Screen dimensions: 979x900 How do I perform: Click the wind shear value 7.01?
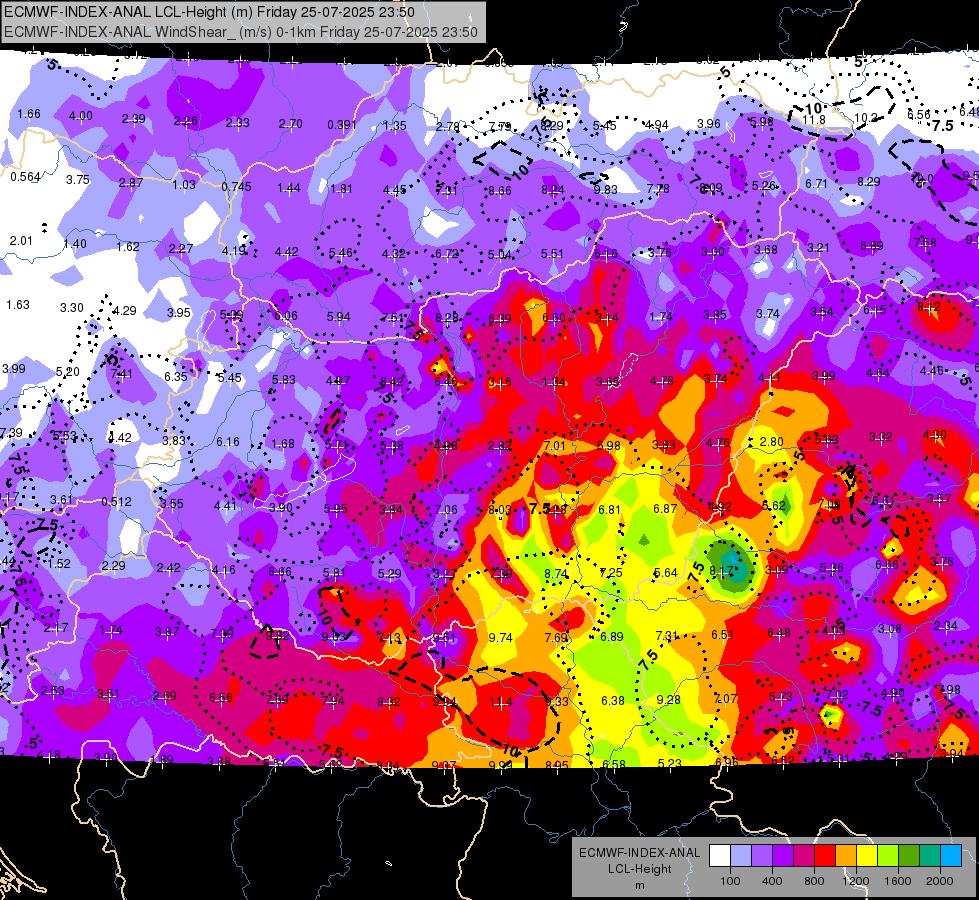click(554, 446)
